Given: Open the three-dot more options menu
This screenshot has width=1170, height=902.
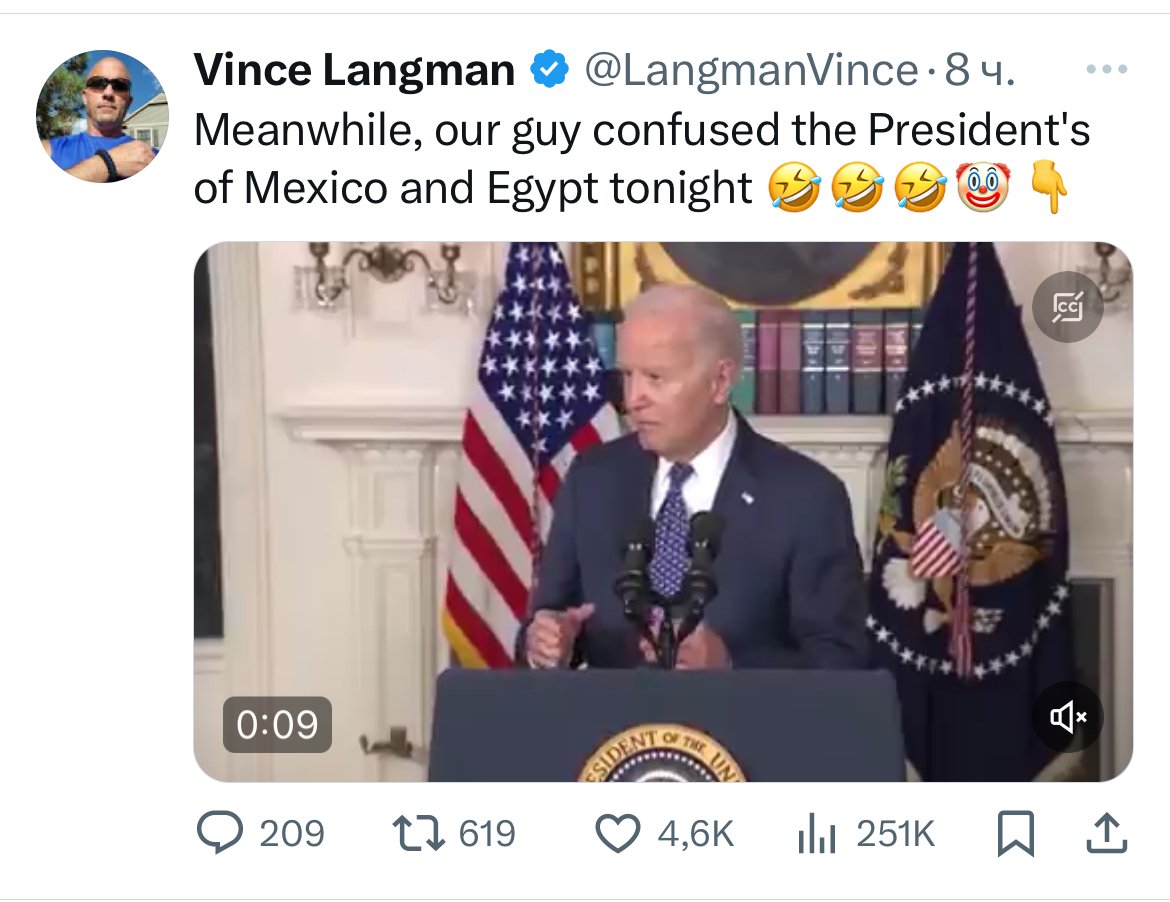Looking at the screenshot, I should click(1106, 70).
